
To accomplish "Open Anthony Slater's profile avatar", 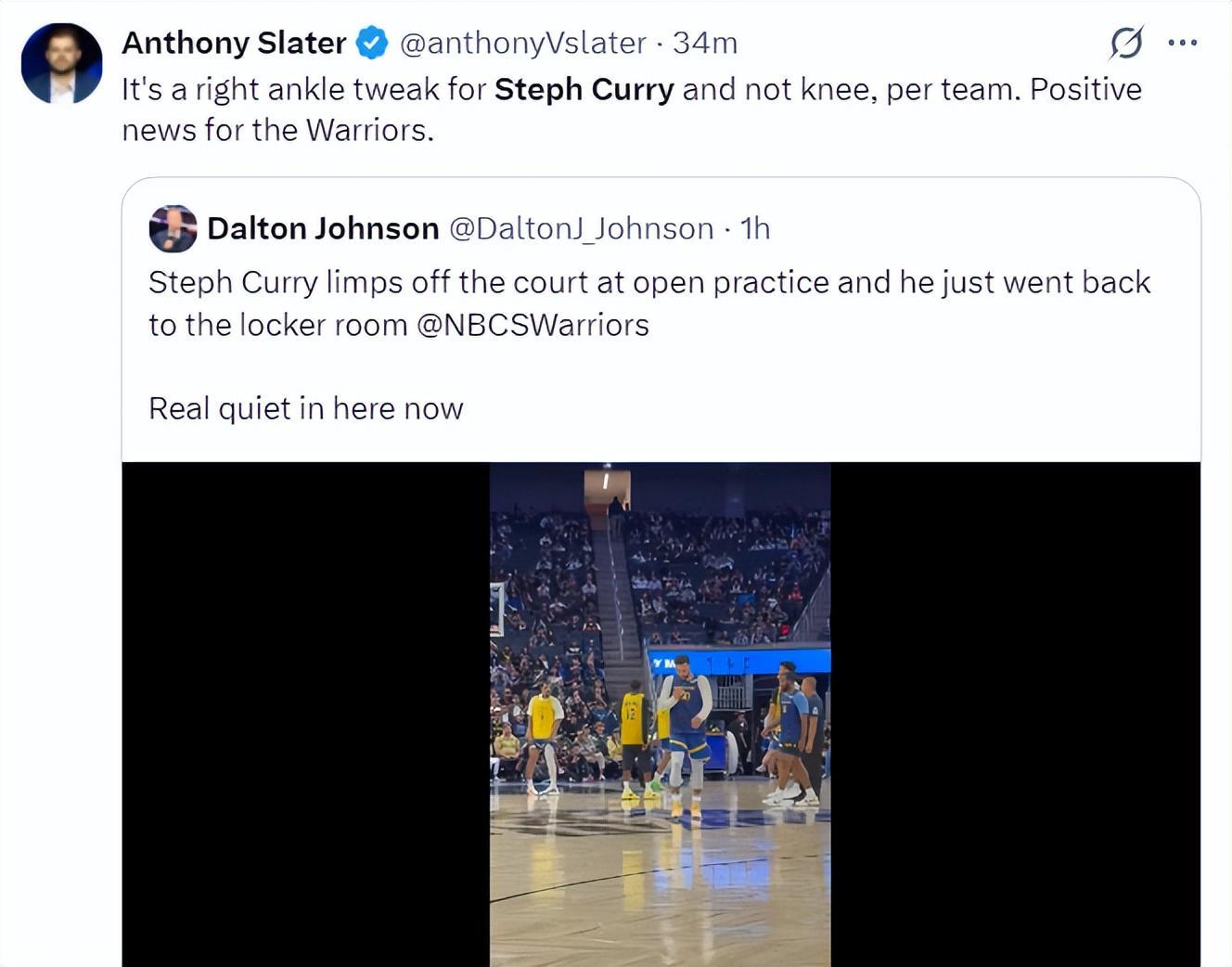I will 61,63.
